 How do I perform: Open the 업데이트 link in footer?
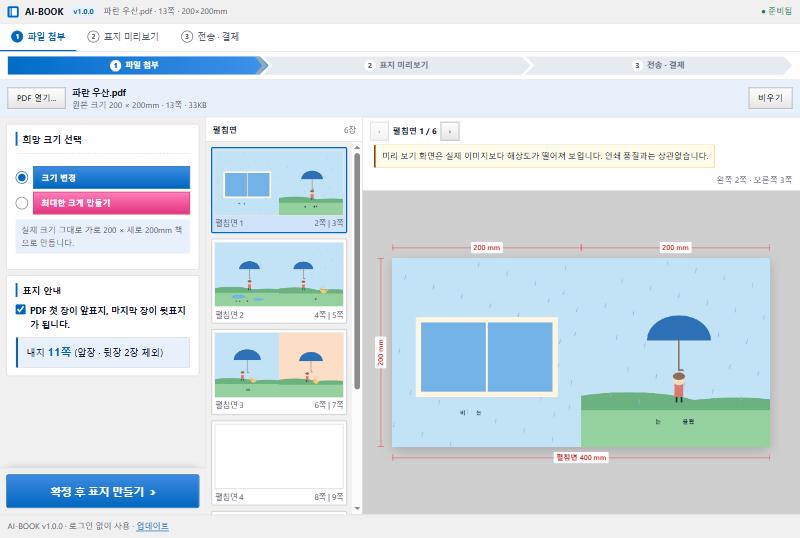coord(153,526)
